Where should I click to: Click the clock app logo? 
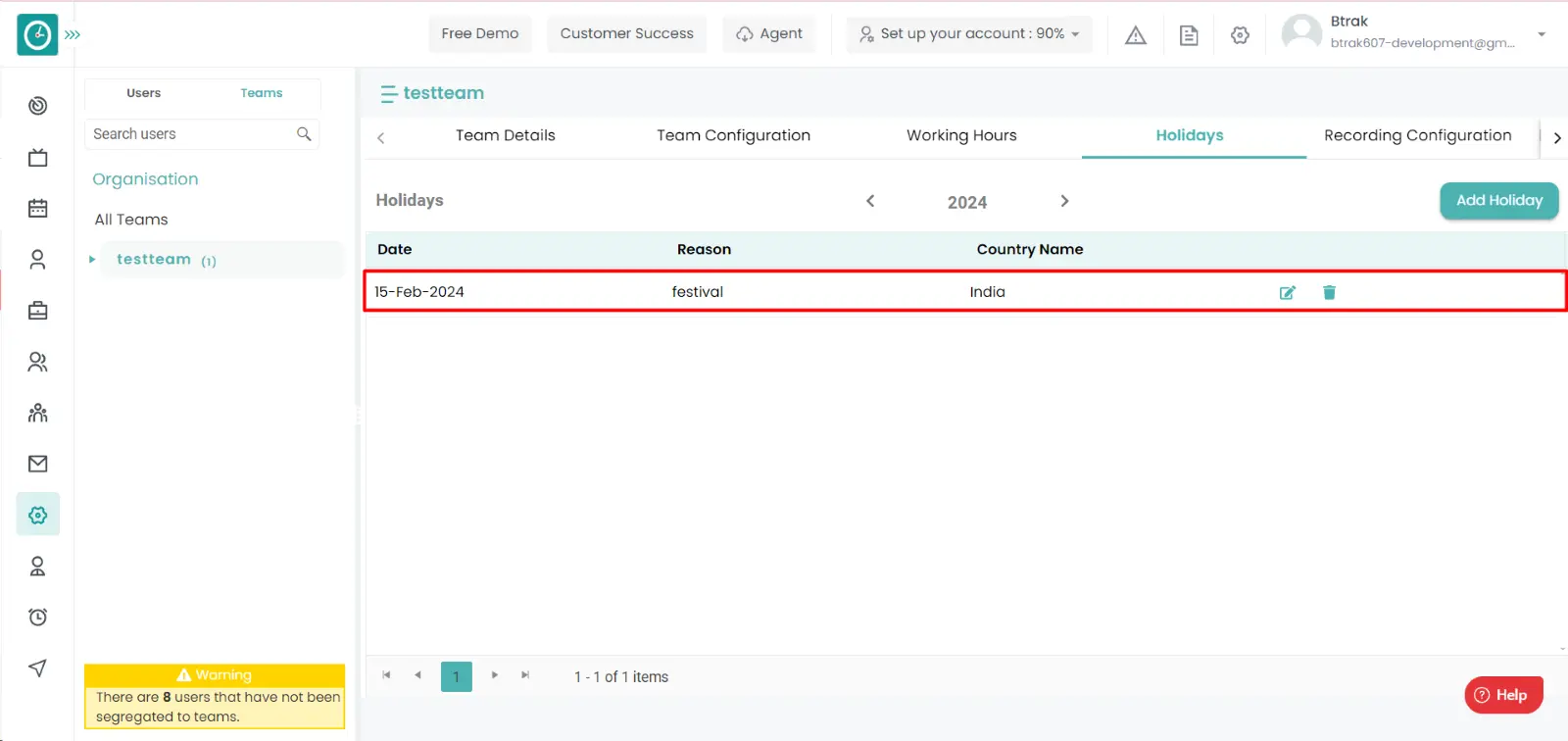click(x=37, y=34)
